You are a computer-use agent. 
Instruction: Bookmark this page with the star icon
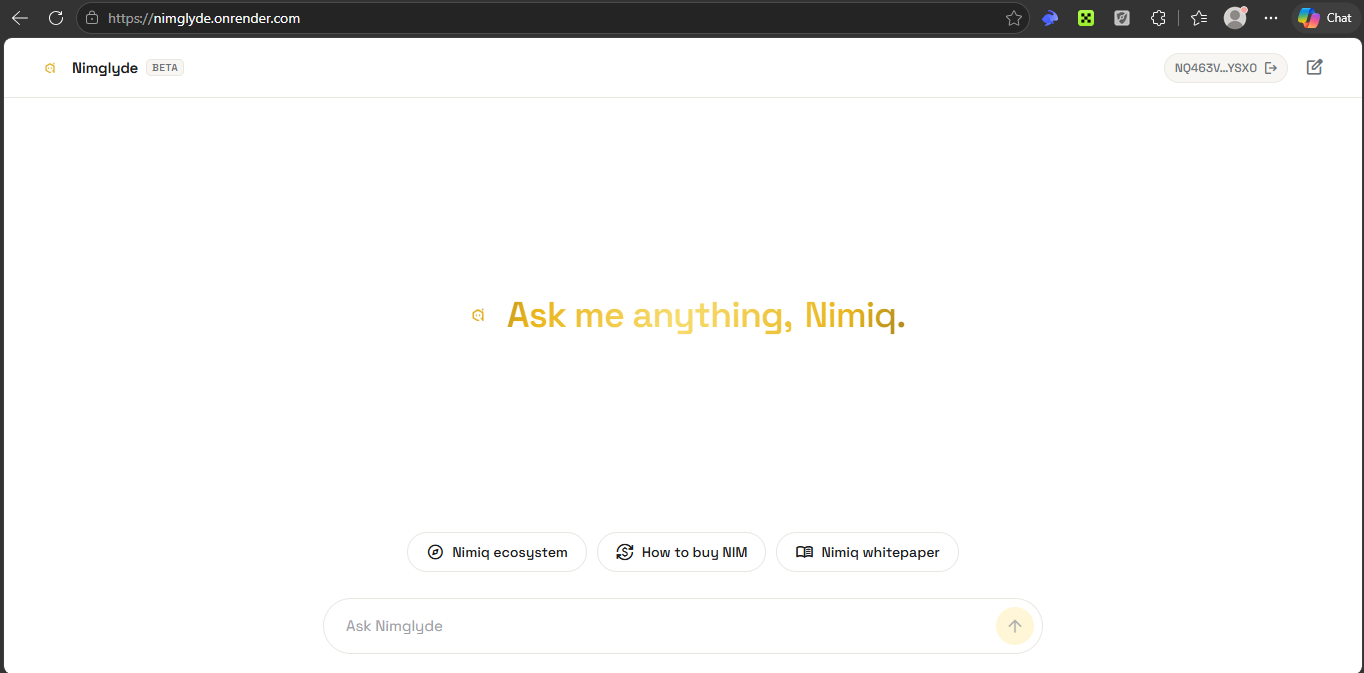coord(1013,18)
